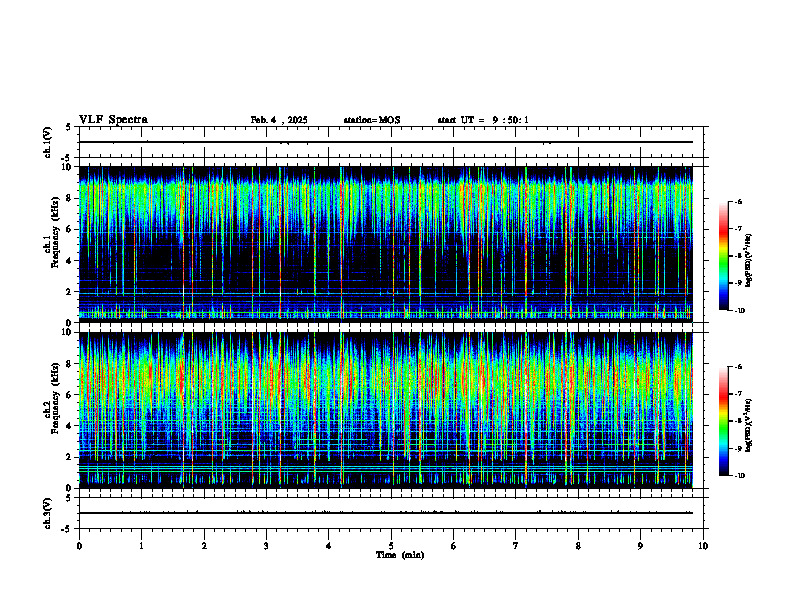Click time axis tick label '8'

tap(578, 546)
